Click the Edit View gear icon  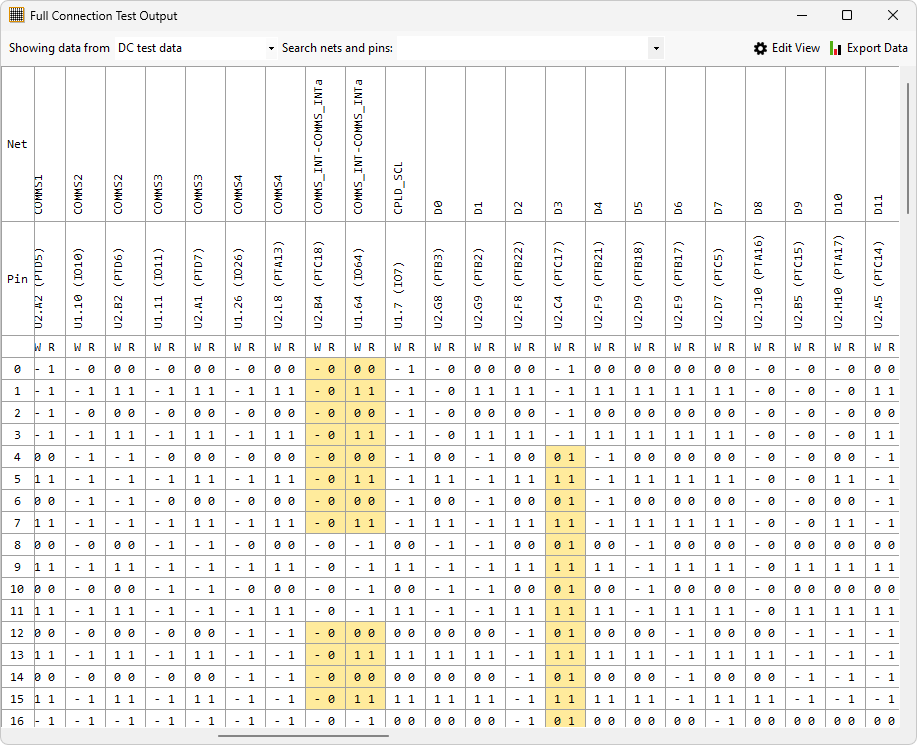pyautogui.click(x=760, y=48)
